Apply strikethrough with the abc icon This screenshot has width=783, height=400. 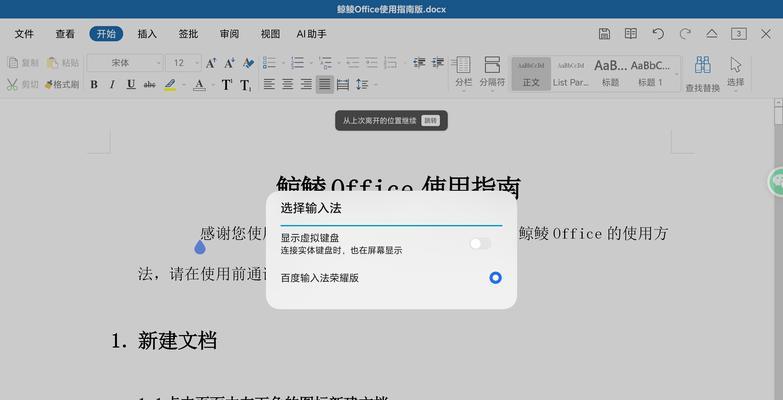[149, 84]
